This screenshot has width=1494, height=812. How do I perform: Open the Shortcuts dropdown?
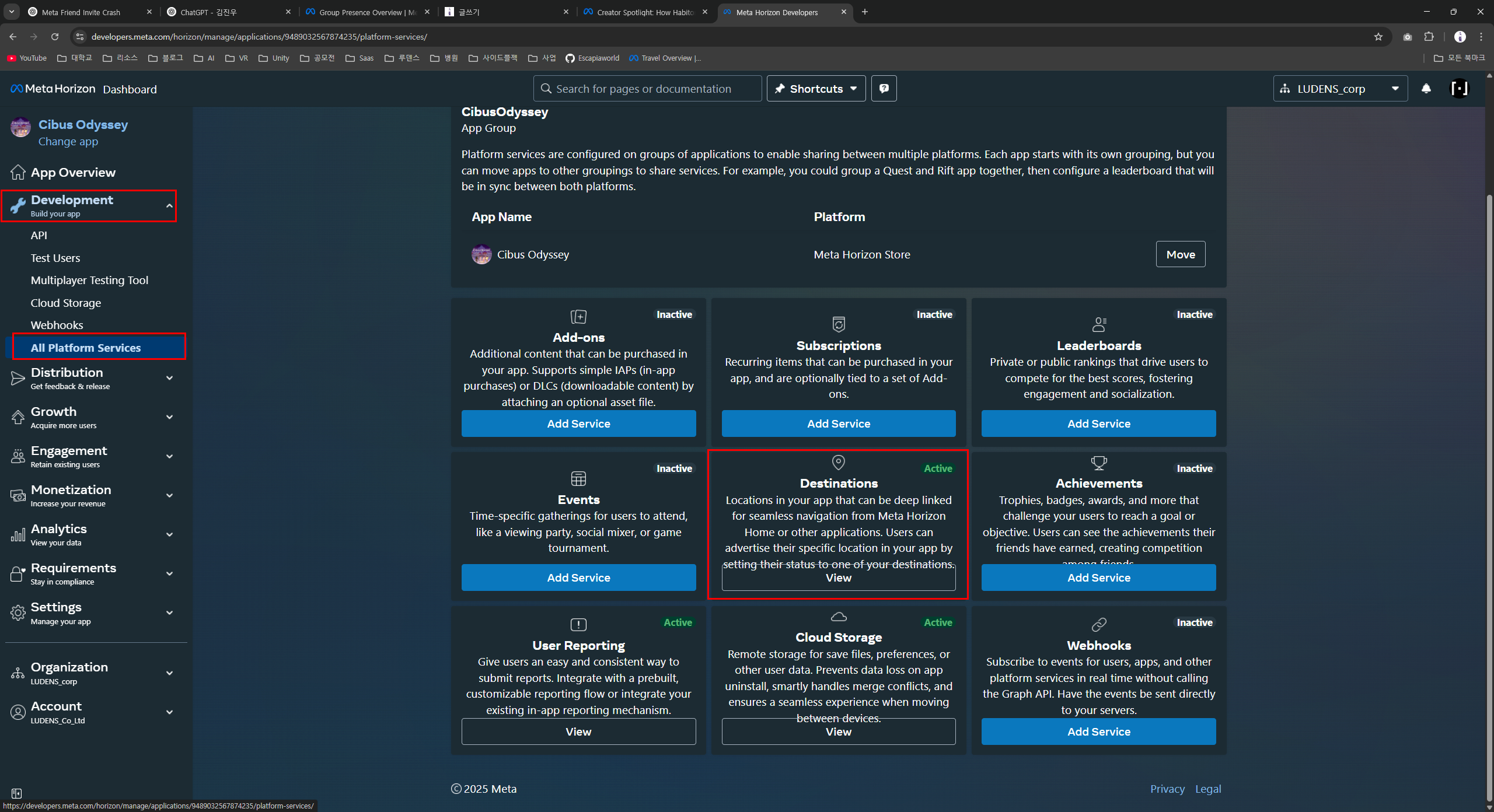click(816, 89)
